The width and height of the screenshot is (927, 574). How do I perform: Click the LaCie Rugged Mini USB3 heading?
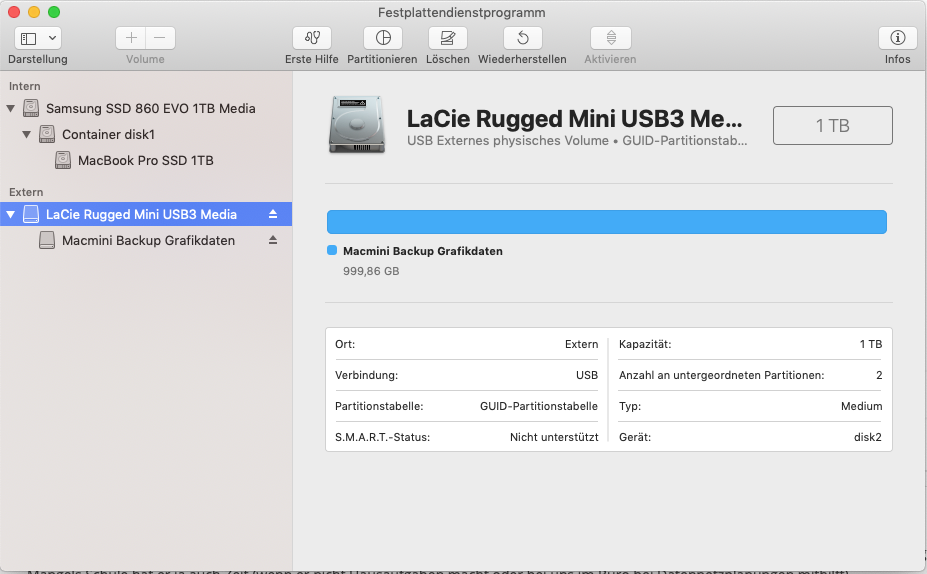(x=574, y=119)
